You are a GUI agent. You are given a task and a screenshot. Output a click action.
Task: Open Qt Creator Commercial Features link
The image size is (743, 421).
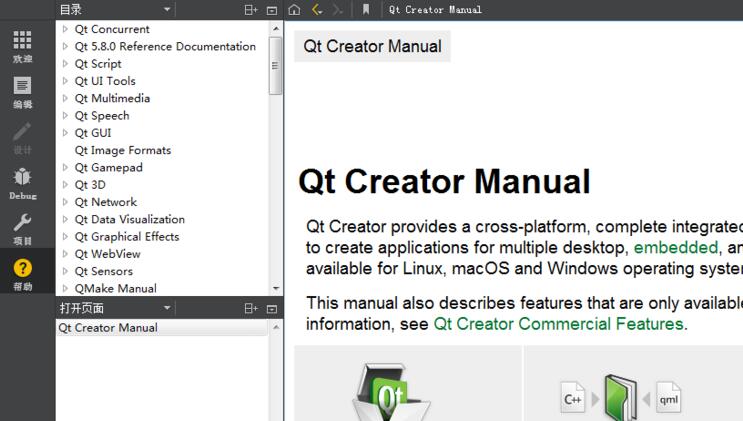tap(558, 324)
